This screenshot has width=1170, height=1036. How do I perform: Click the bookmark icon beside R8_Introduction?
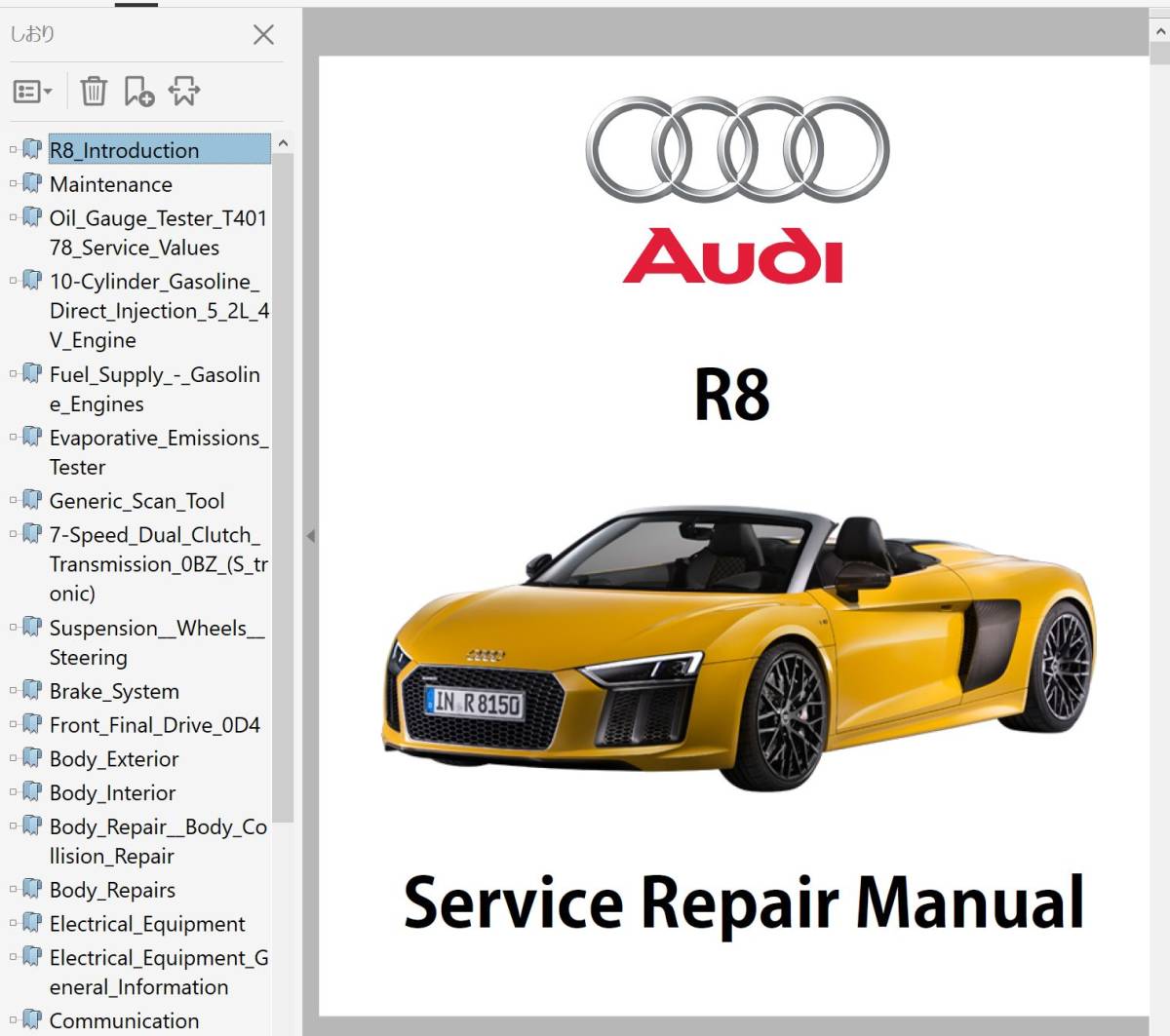click(32, 149)
